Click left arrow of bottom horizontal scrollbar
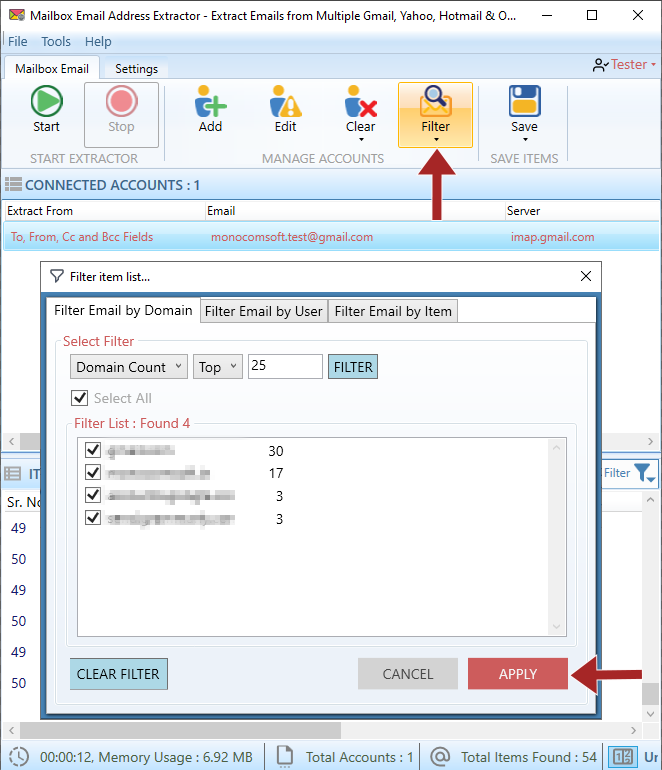 [12, 730]
